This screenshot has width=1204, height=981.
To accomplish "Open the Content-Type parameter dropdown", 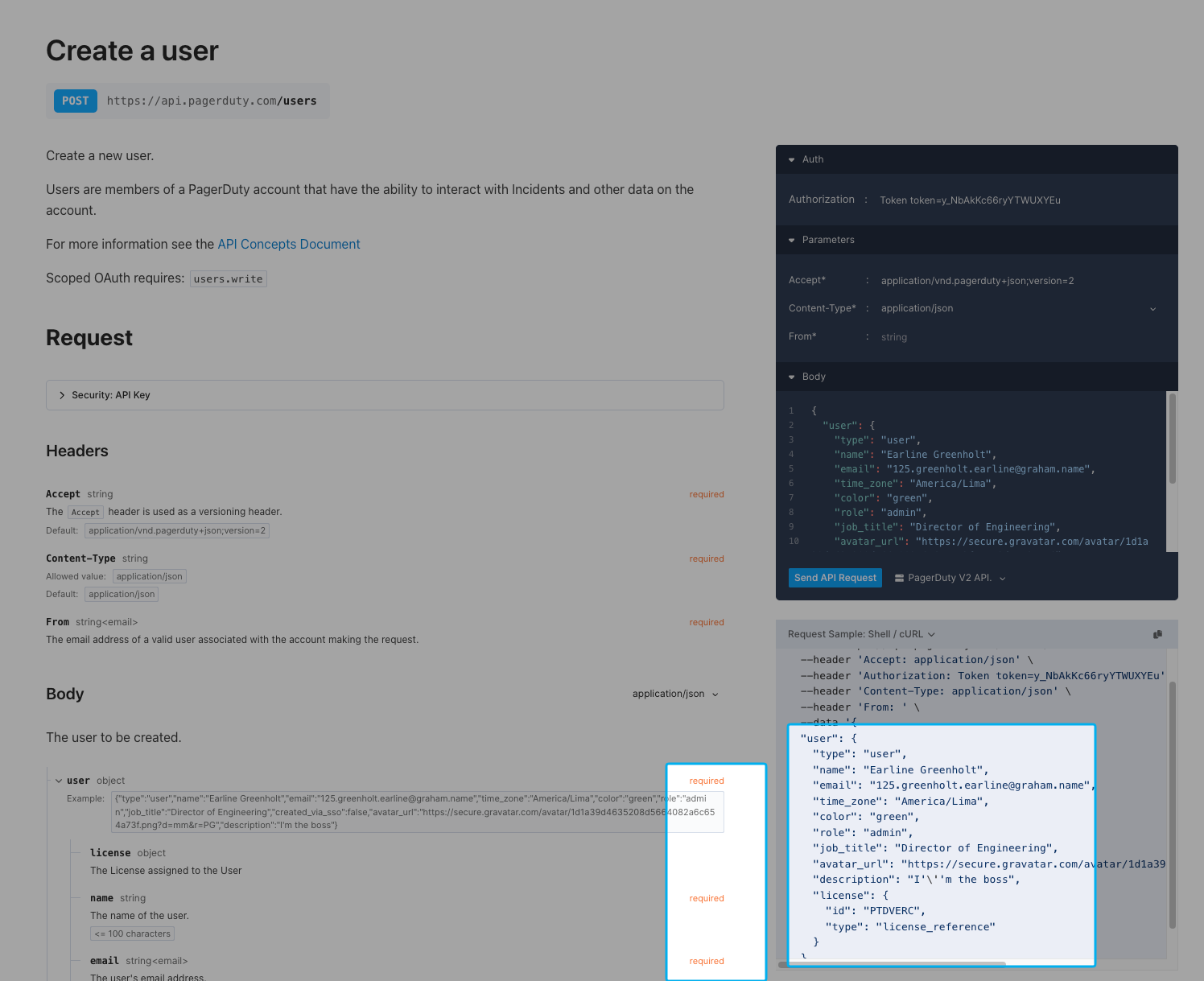I will click(1019, 308).
